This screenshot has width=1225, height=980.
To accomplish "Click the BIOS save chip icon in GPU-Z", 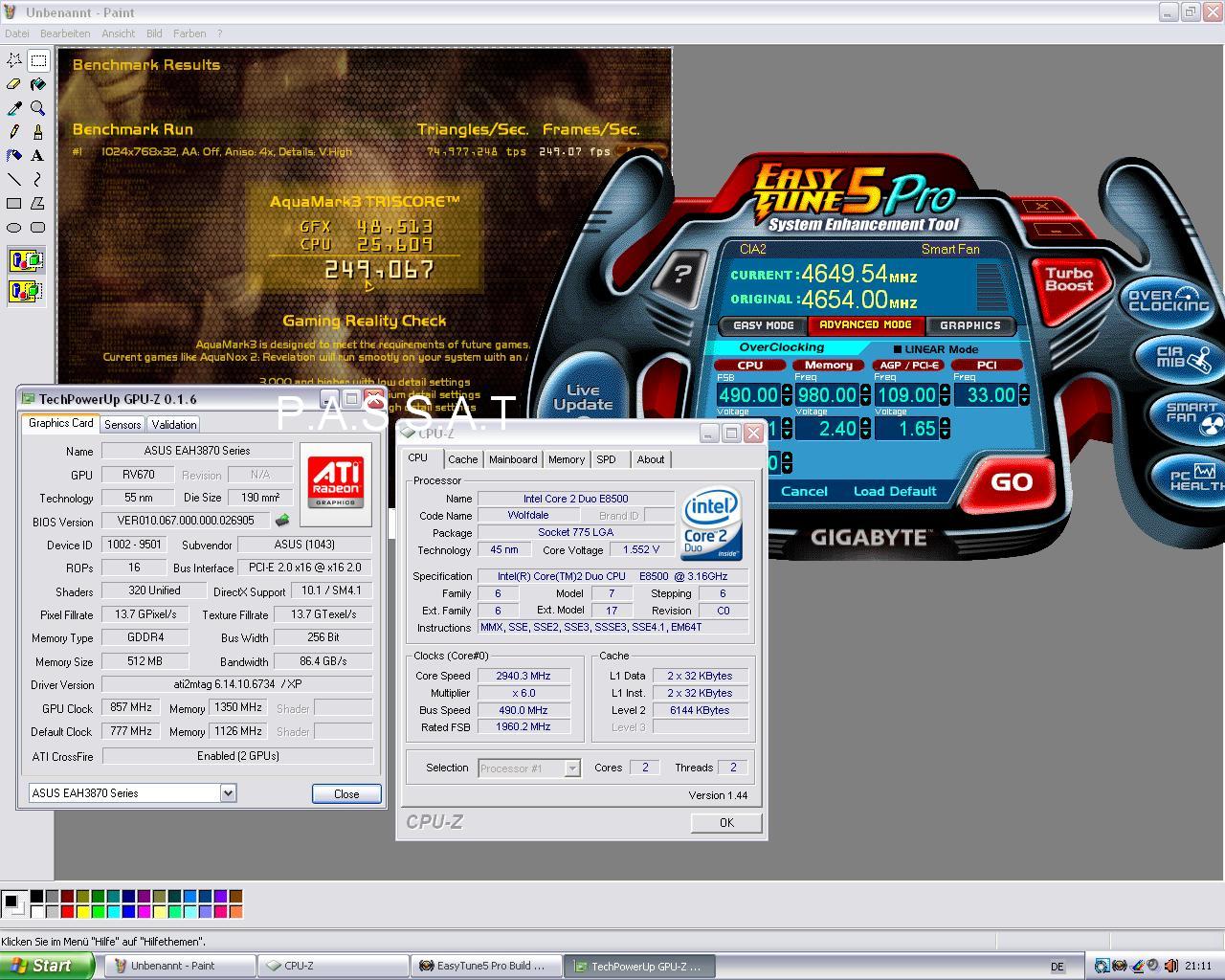I will [x=282, y=521].
